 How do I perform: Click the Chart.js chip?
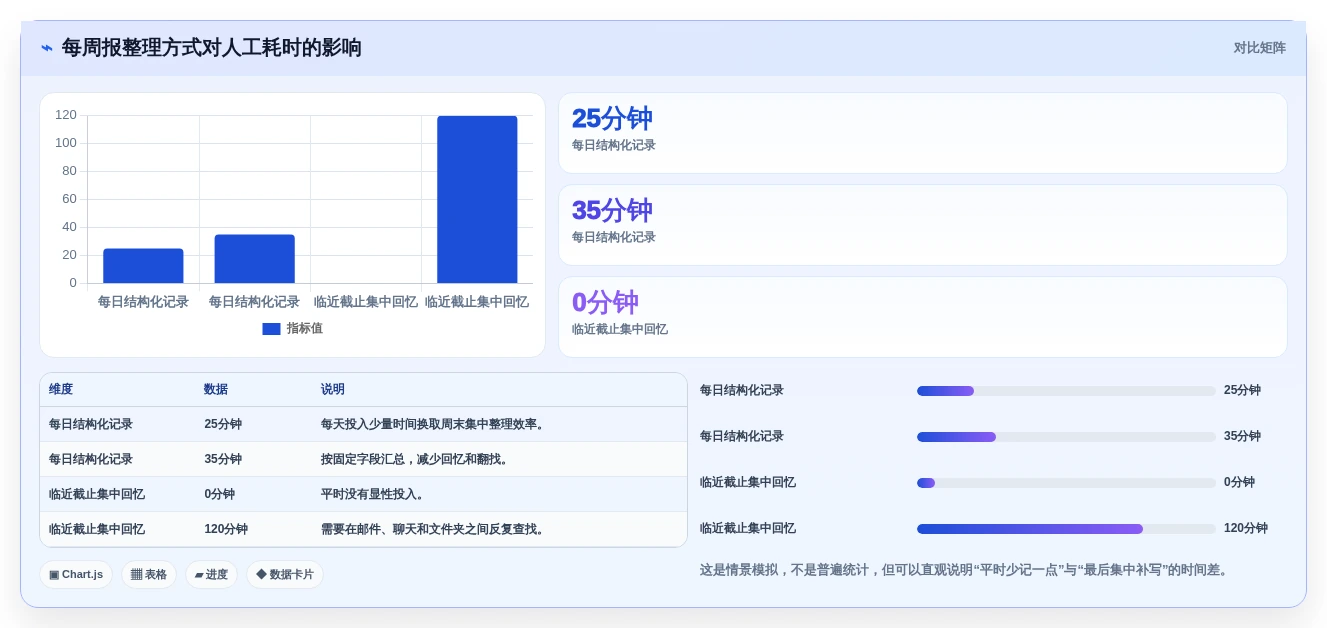[x=76, y=575]
